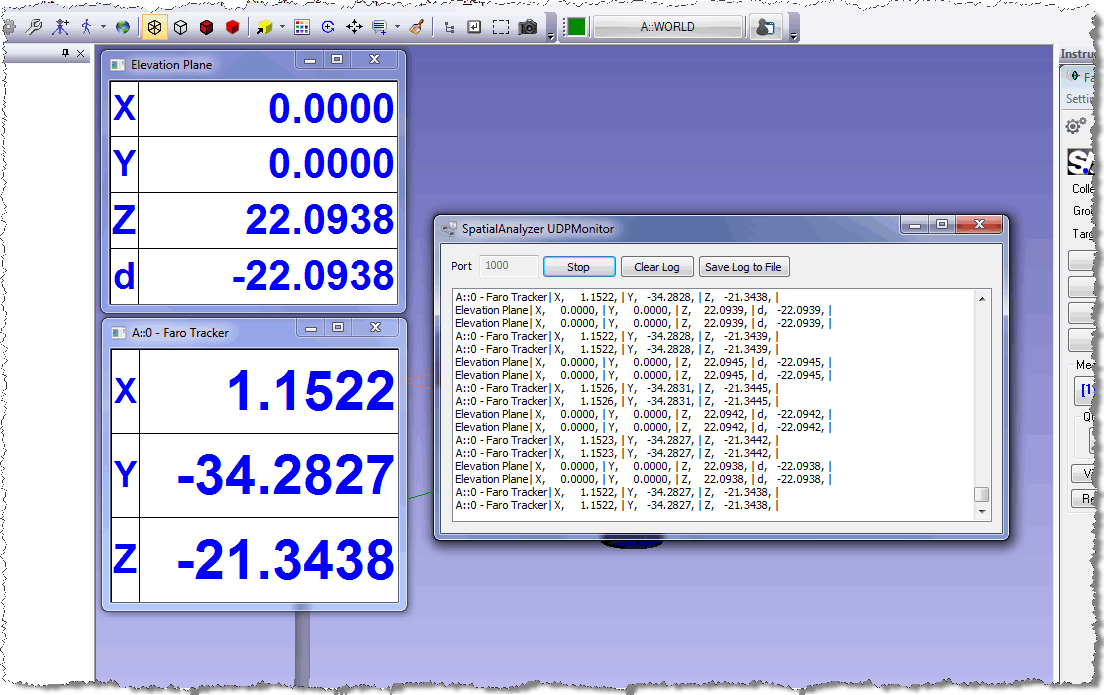Maximize the SpatialAnalyzer UDPMonitor window
Screen dimensions: 1104x695
[x=941, y=225]
